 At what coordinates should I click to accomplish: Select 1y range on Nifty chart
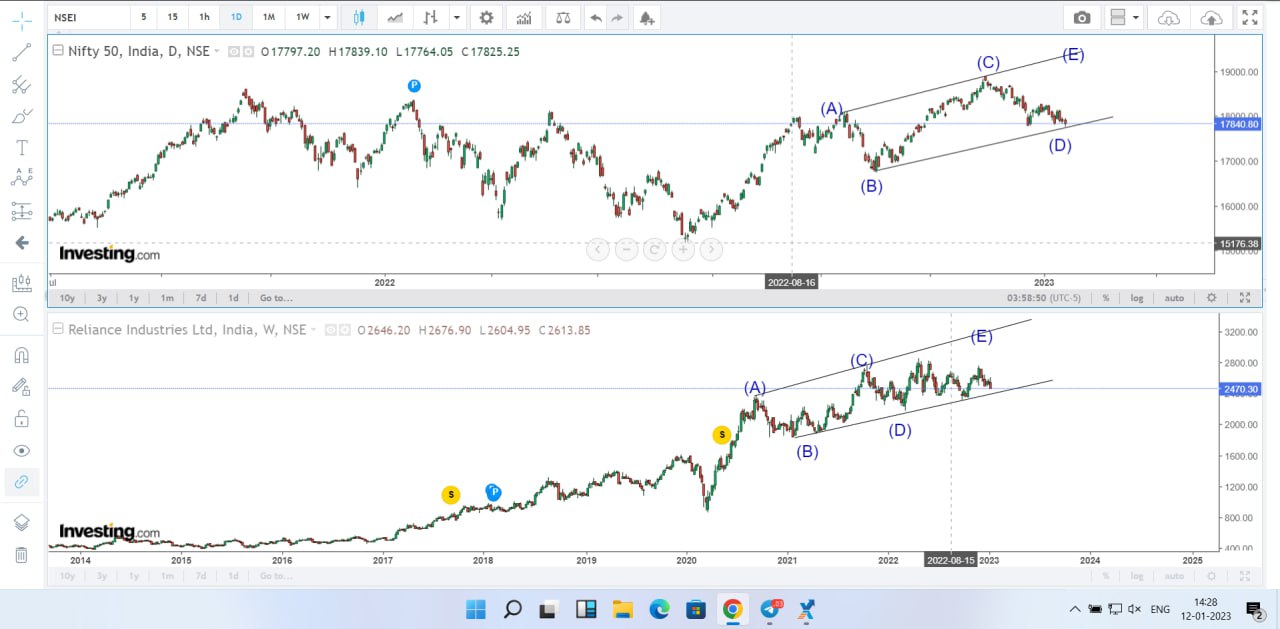(x=134, y=297)
